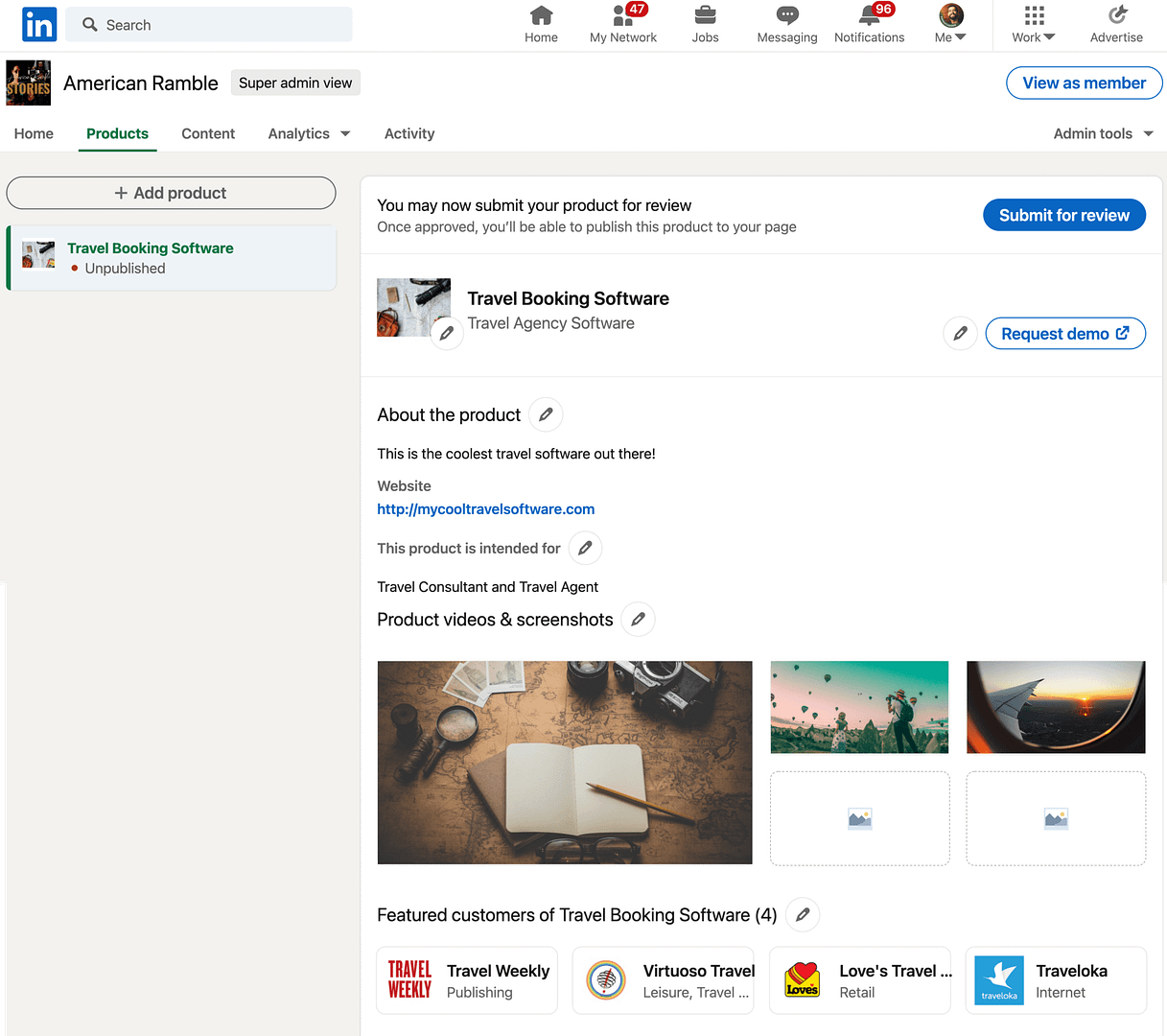Edit the About the product section
This screenshot has height=1036, width=1167.
[545, 413]
